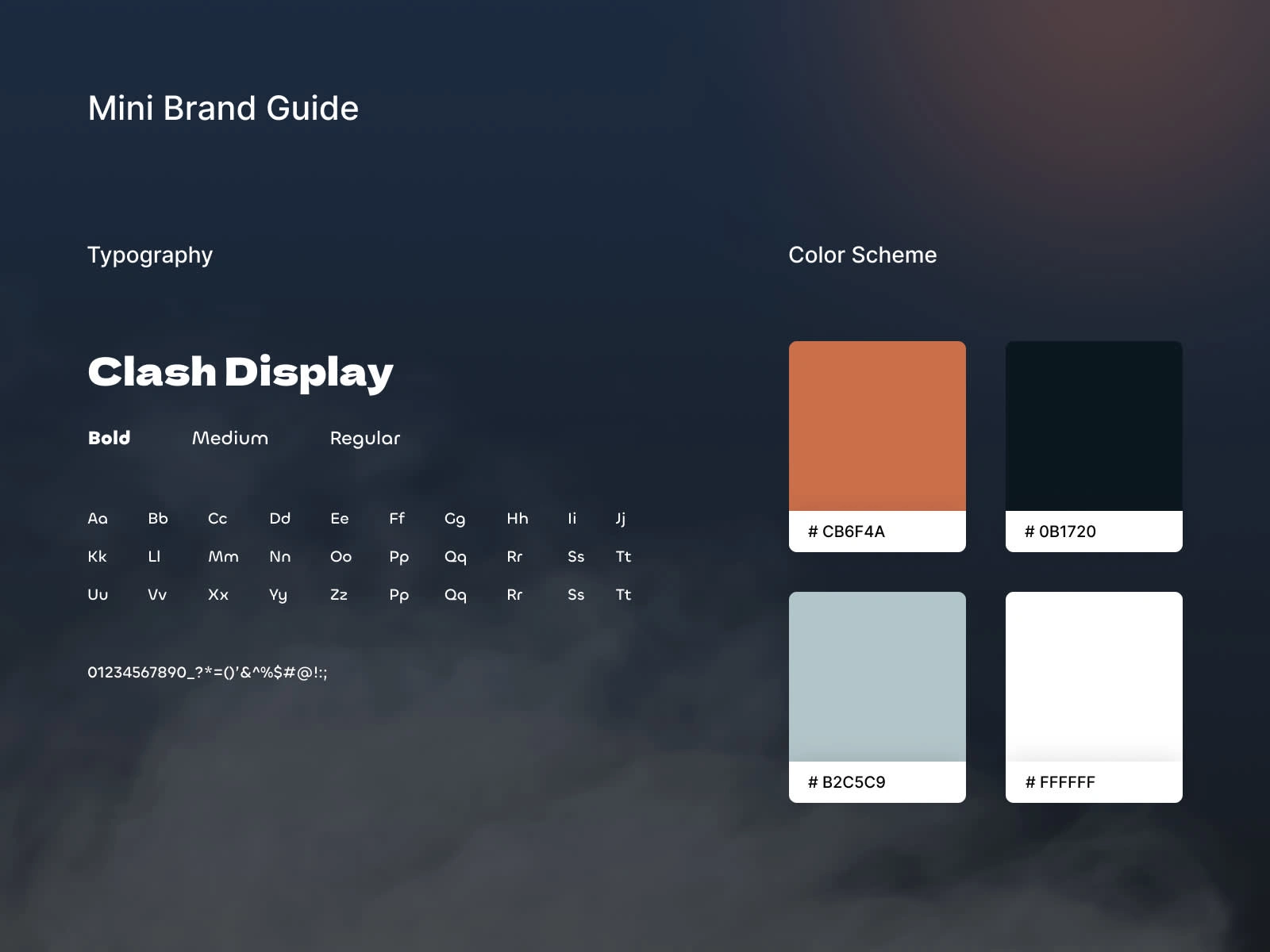Select the Medium font weight
This screenshot has width=1270, height=952.
tap(230, 438)
